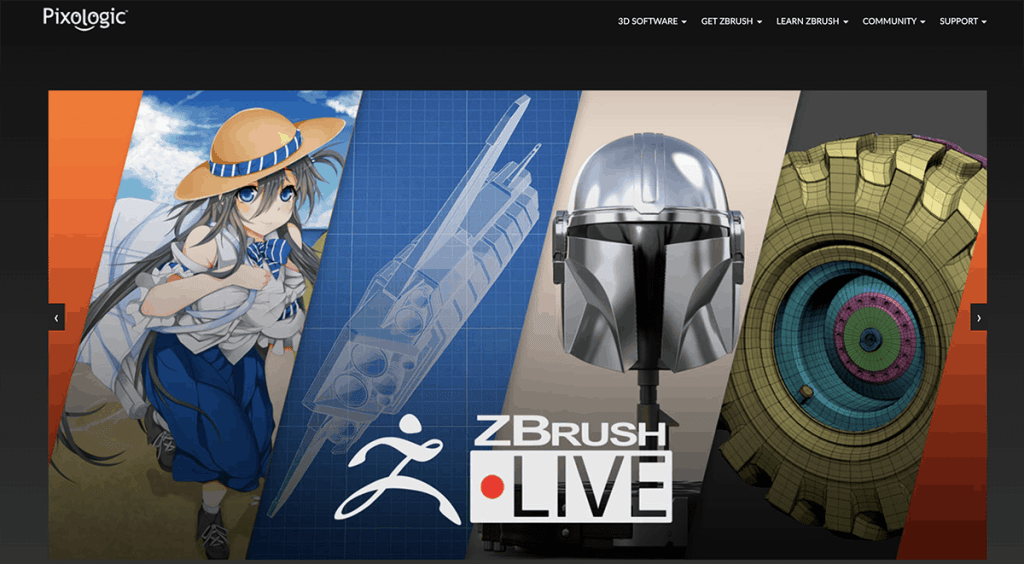The image size is (1024, 564).
Task: Open the Get ZBrush menu
Action: (x=731, y=22)
